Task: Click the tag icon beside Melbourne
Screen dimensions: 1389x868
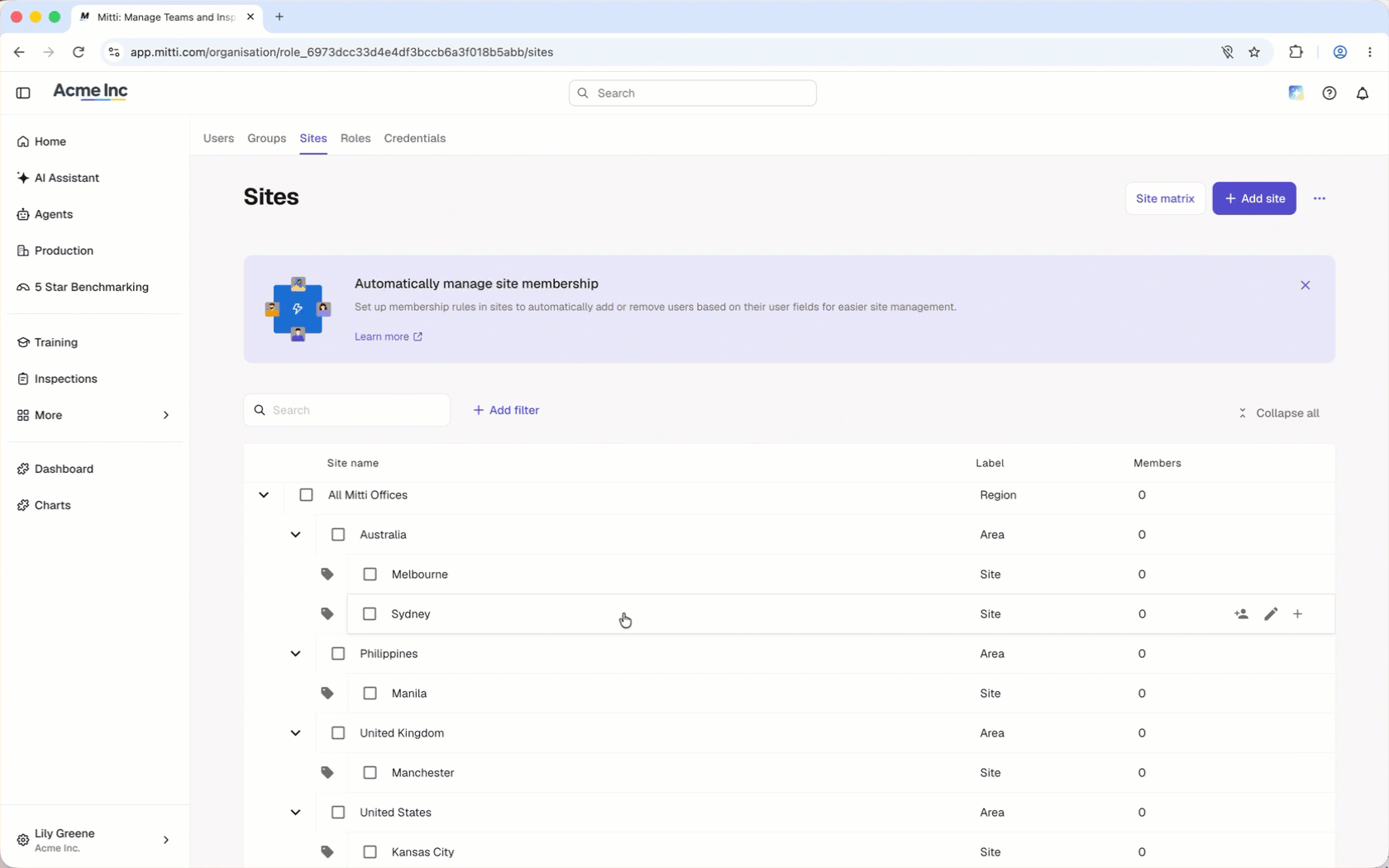Action: click(x=327, y=575)
